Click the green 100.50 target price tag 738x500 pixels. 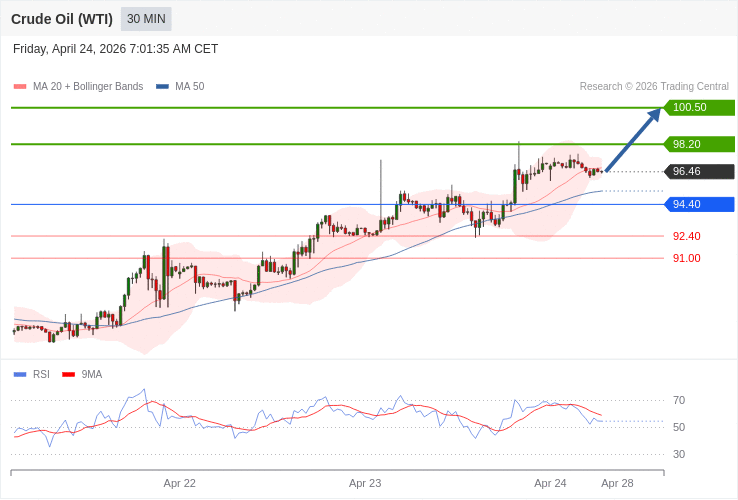(x=699, y=108)
